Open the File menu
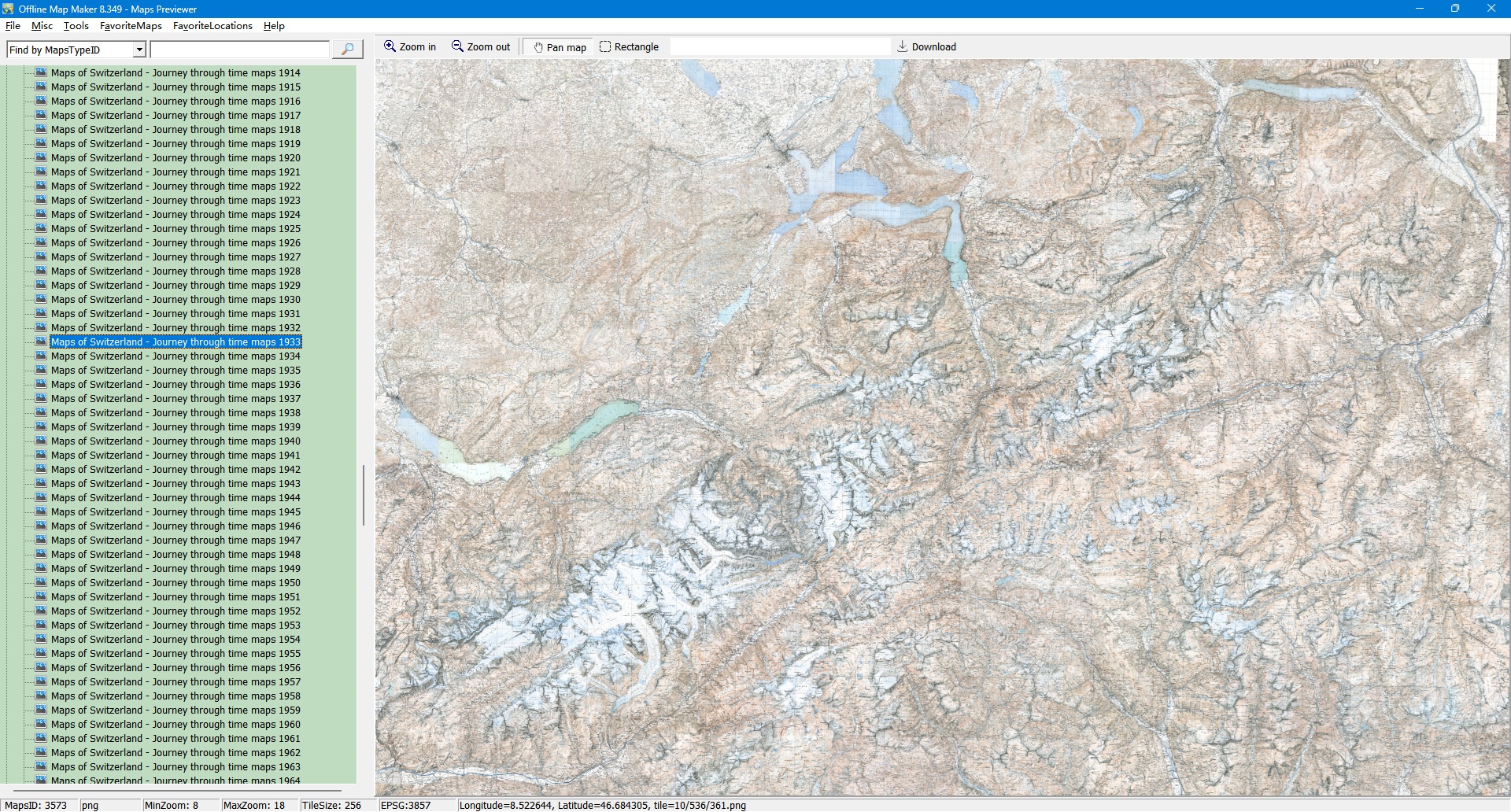Screen dimensions: 1511x812 pyautogui.click(x=13, y=26)
